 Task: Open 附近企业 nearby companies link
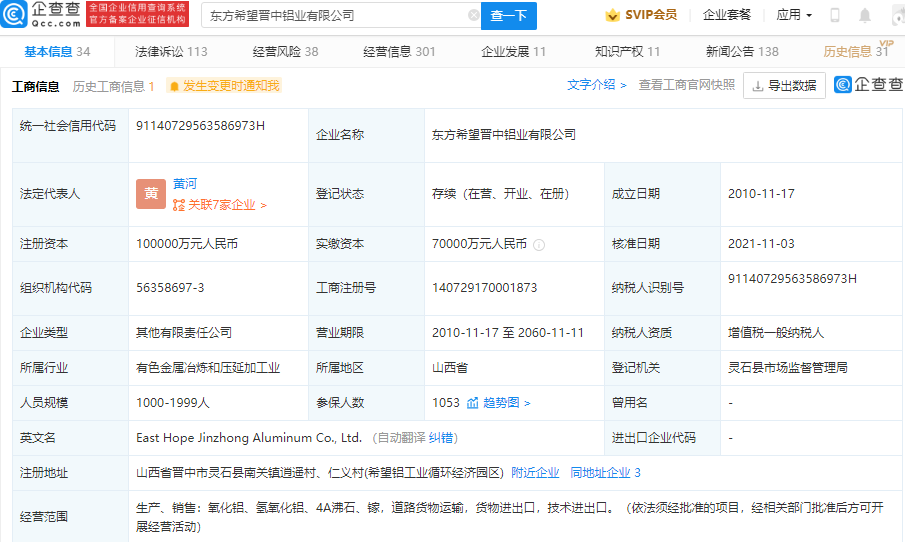pyautogui.click(x=535, y=473)
